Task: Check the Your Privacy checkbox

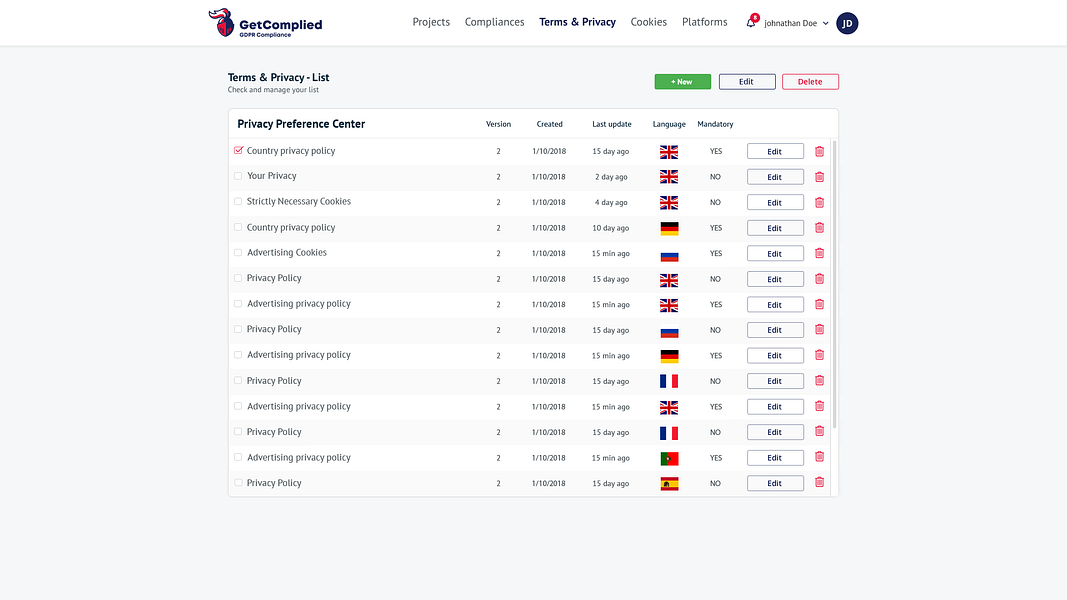Action: pyautogui.click(x=238, y=176)
